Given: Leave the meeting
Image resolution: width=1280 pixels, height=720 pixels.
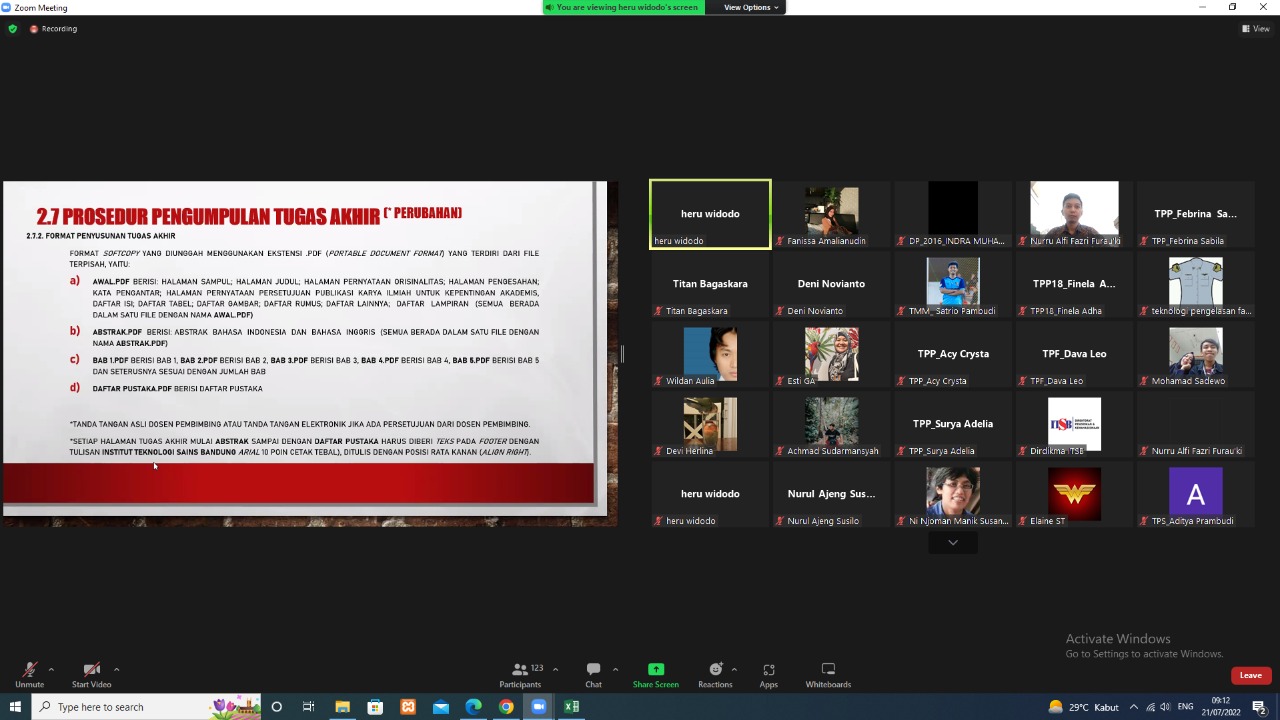Looking at the screenshot, I should tap(1250, 675).
